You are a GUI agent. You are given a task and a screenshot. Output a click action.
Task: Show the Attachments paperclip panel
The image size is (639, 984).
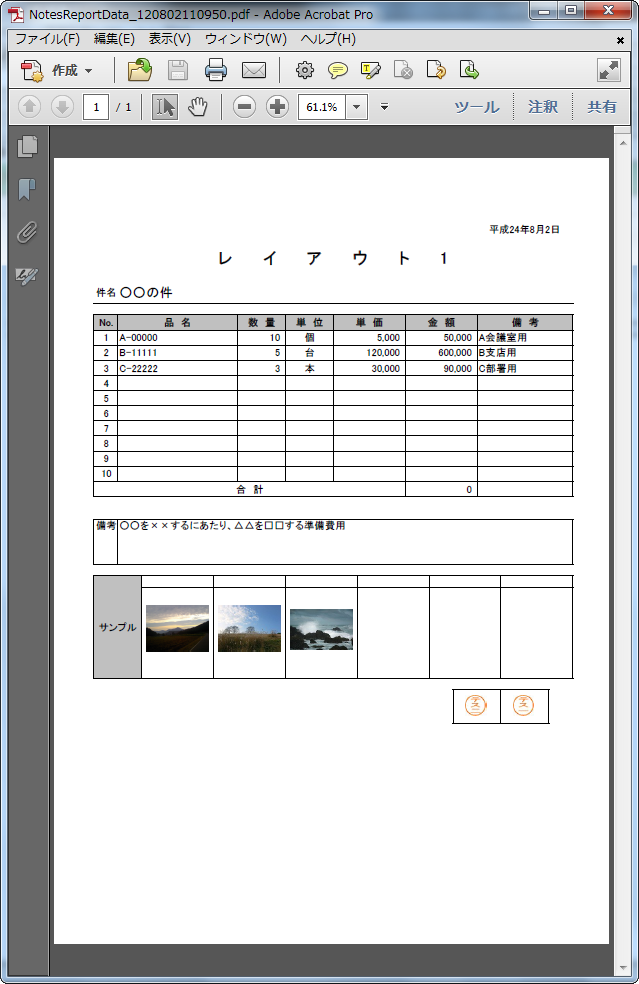click(x=27, y=232)
